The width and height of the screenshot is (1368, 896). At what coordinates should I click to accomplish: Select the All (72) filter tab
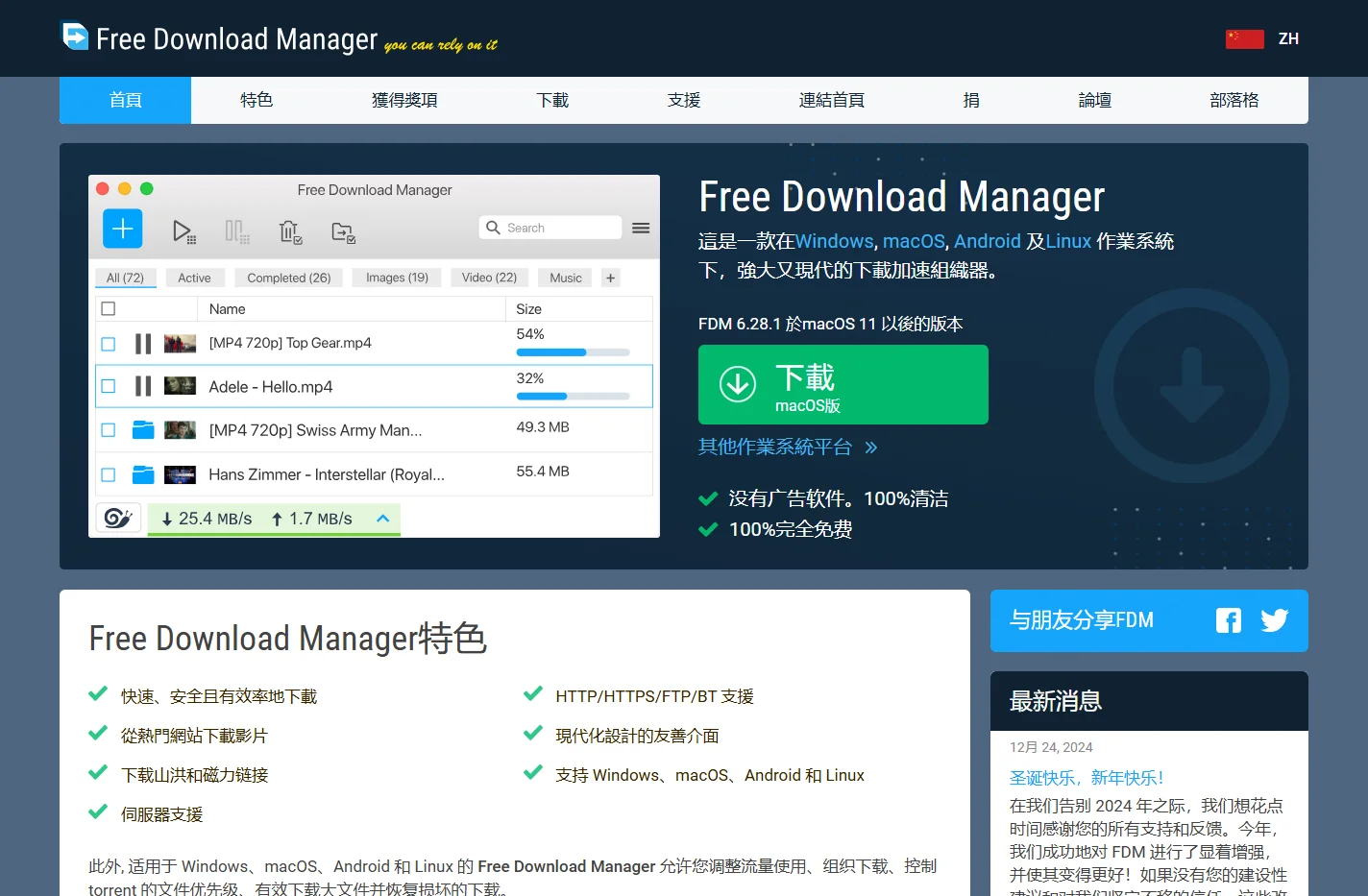coord(125,278)
